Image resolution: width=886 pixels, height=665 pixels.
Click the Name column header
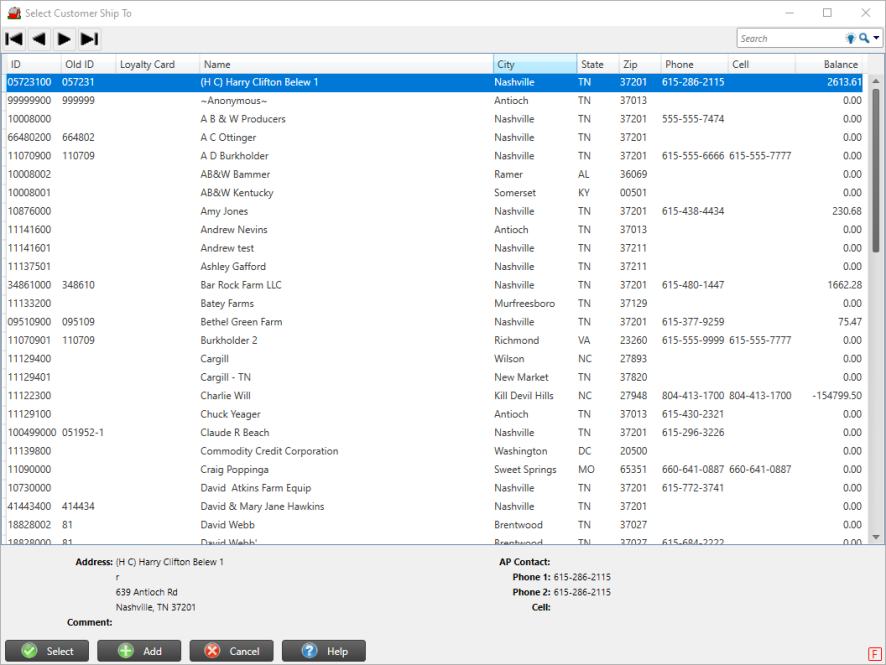[x=346, y=64]
